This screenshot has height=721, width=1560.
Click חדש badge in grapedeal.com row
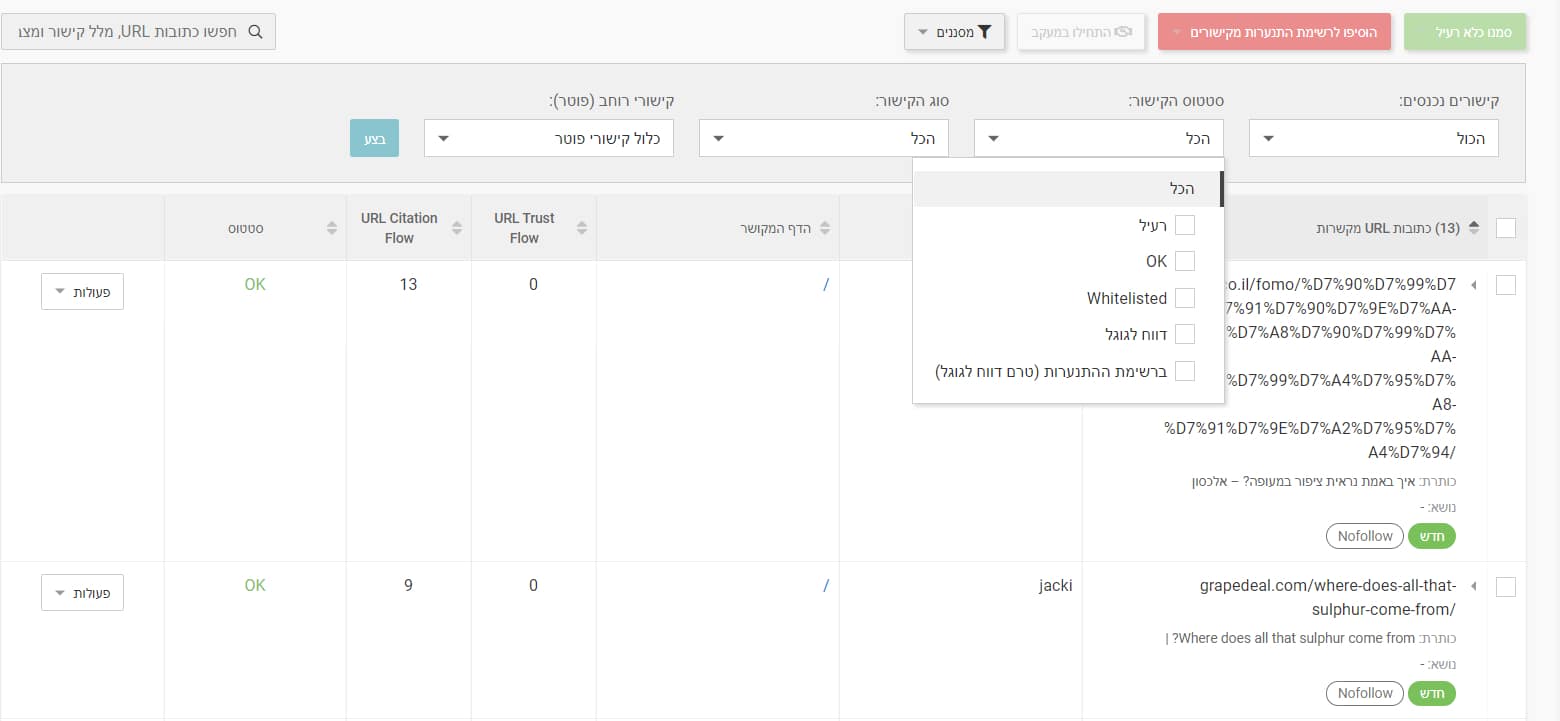[1432, 693]
